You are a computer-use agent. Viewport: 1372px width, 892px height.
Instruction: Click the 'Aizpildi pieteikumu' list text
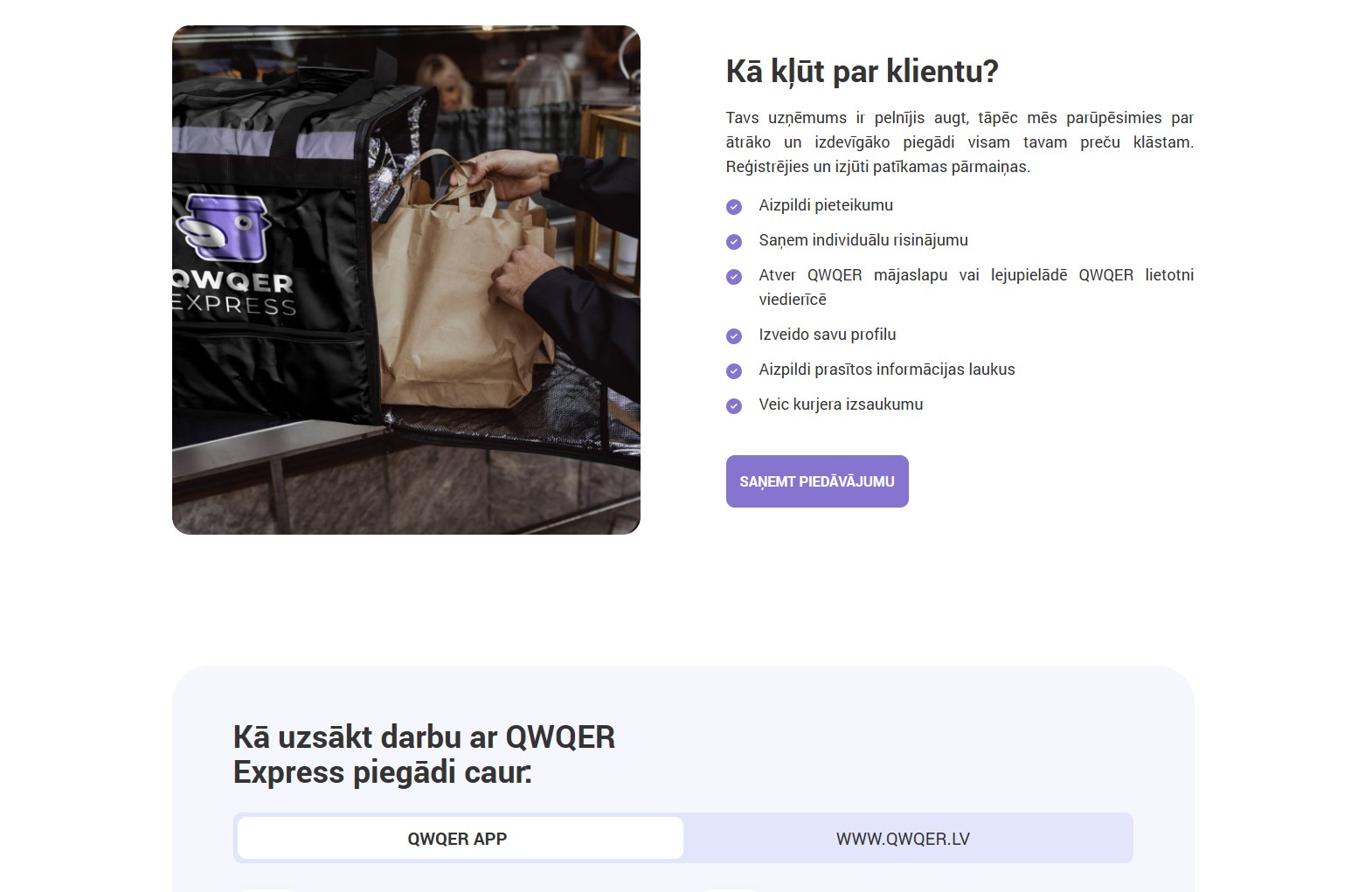pyautogui.click(x=826, y=205)
